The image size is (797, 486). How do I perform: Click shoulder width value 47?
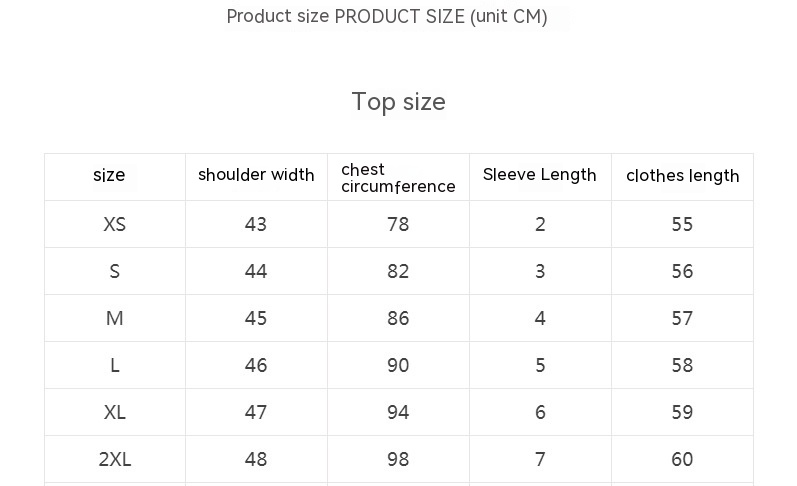coord(256,412)
